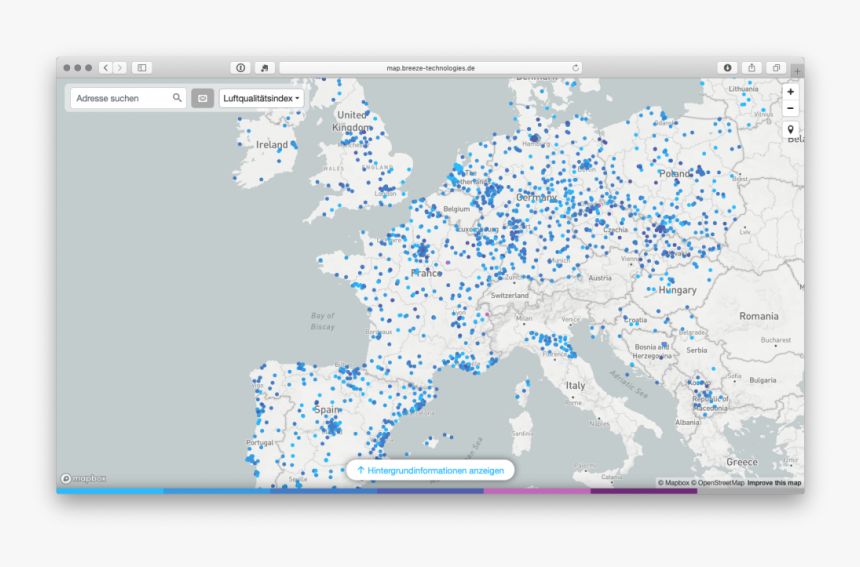This screenshot has height=567, width=860.
Task: Go back with the Safari back arrow
Action: pos(106,68)
